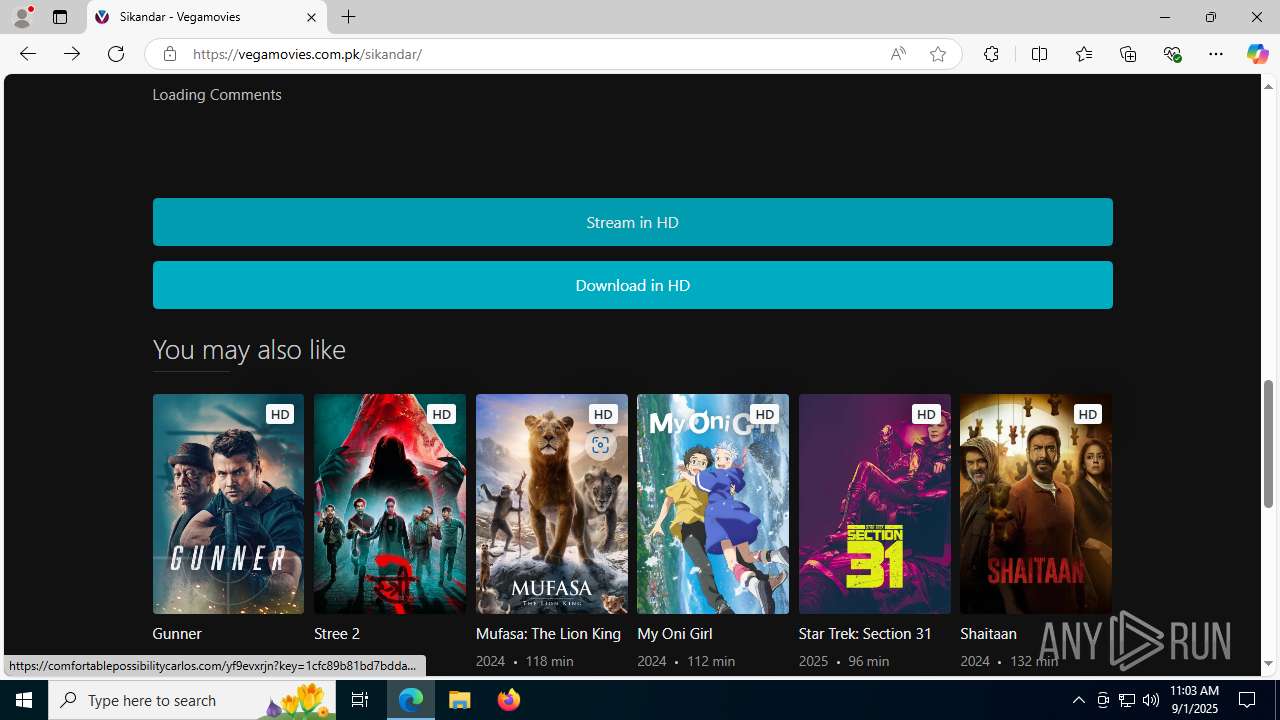Click the My Oni Girl title link
The image size is (1280, 720).
(x=675, y=633)
